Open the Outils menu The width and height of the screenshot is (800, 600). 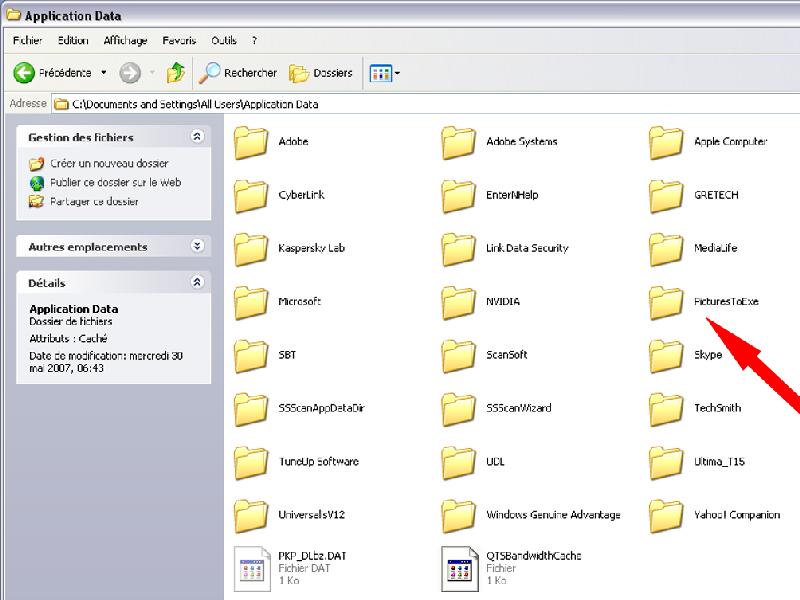tap(224, 40)
